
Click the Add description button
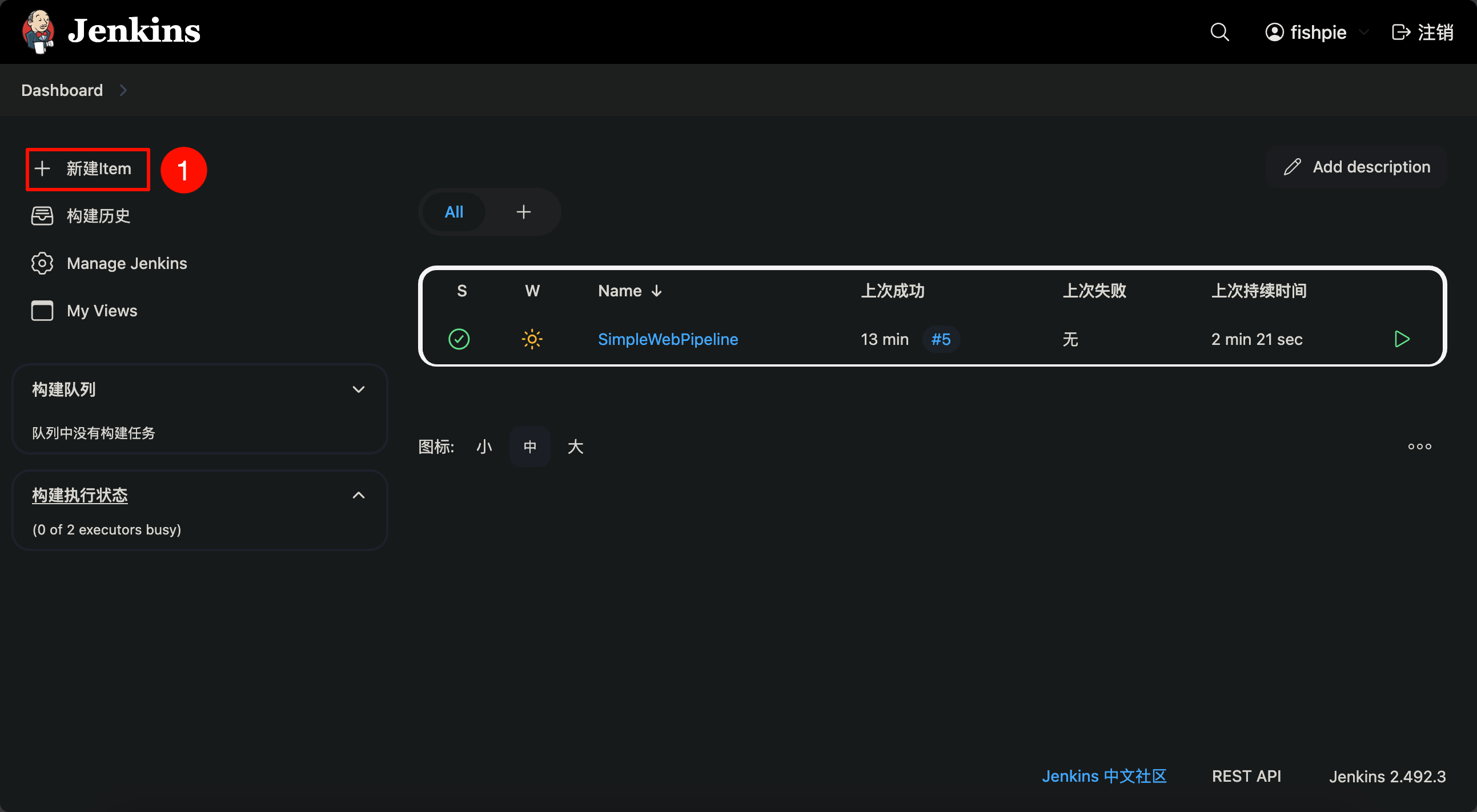click(x=1356, y=167)
